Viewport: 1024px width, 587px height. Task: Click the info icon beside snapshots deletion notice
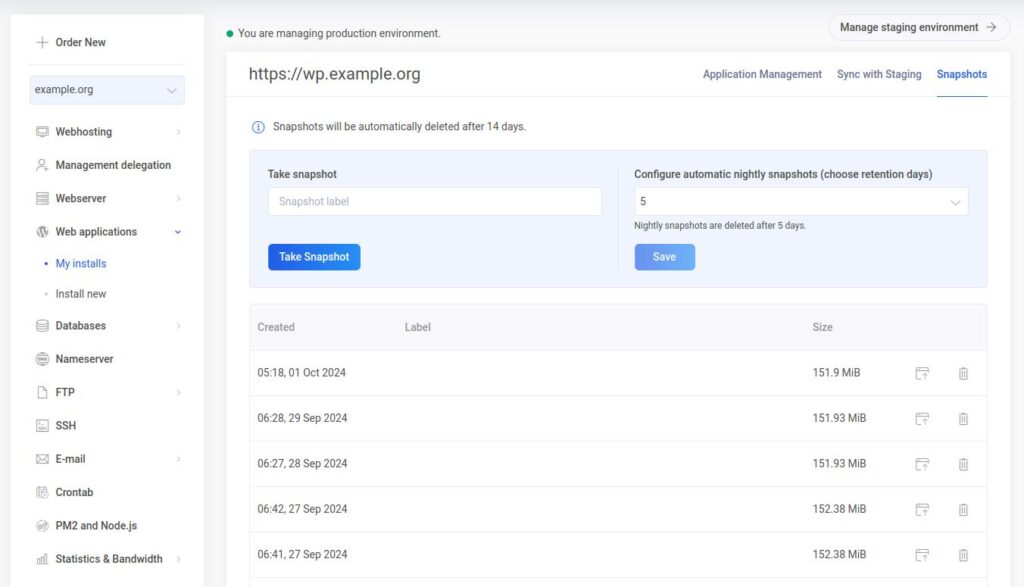(x=258, y=127)
